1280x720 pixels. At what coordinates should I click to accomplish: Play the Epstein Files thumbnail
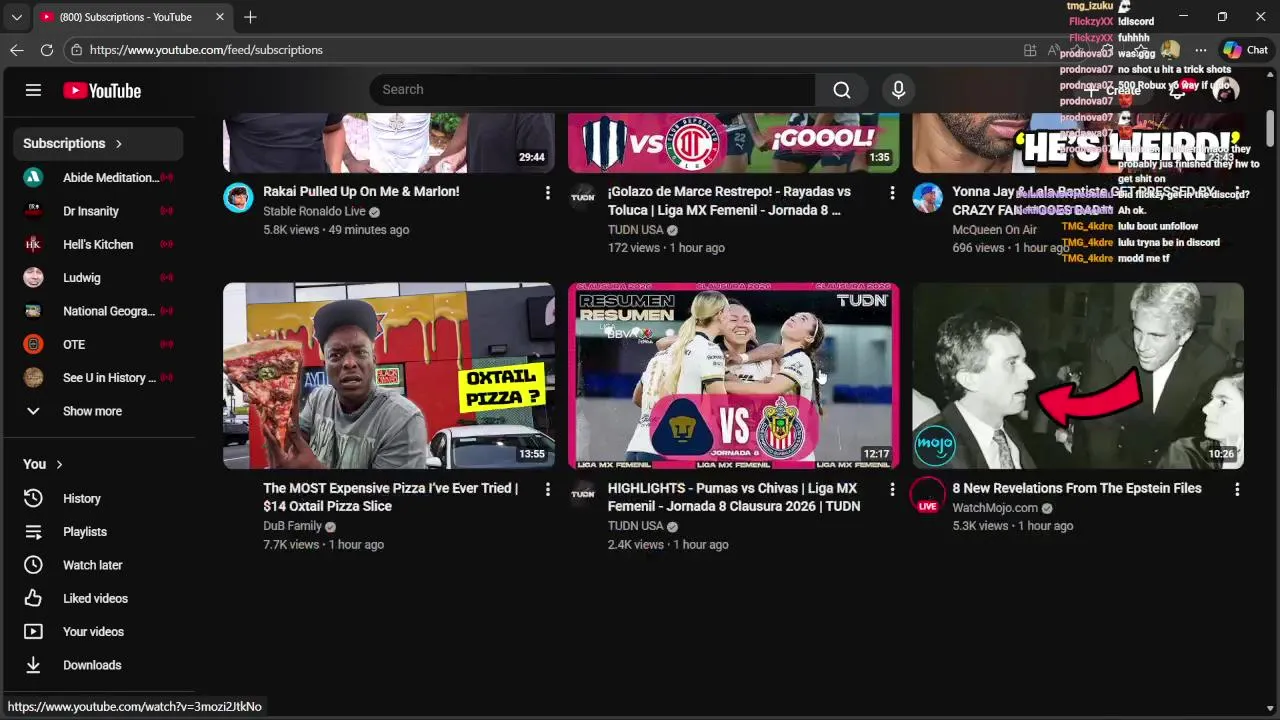point(1078,375)
